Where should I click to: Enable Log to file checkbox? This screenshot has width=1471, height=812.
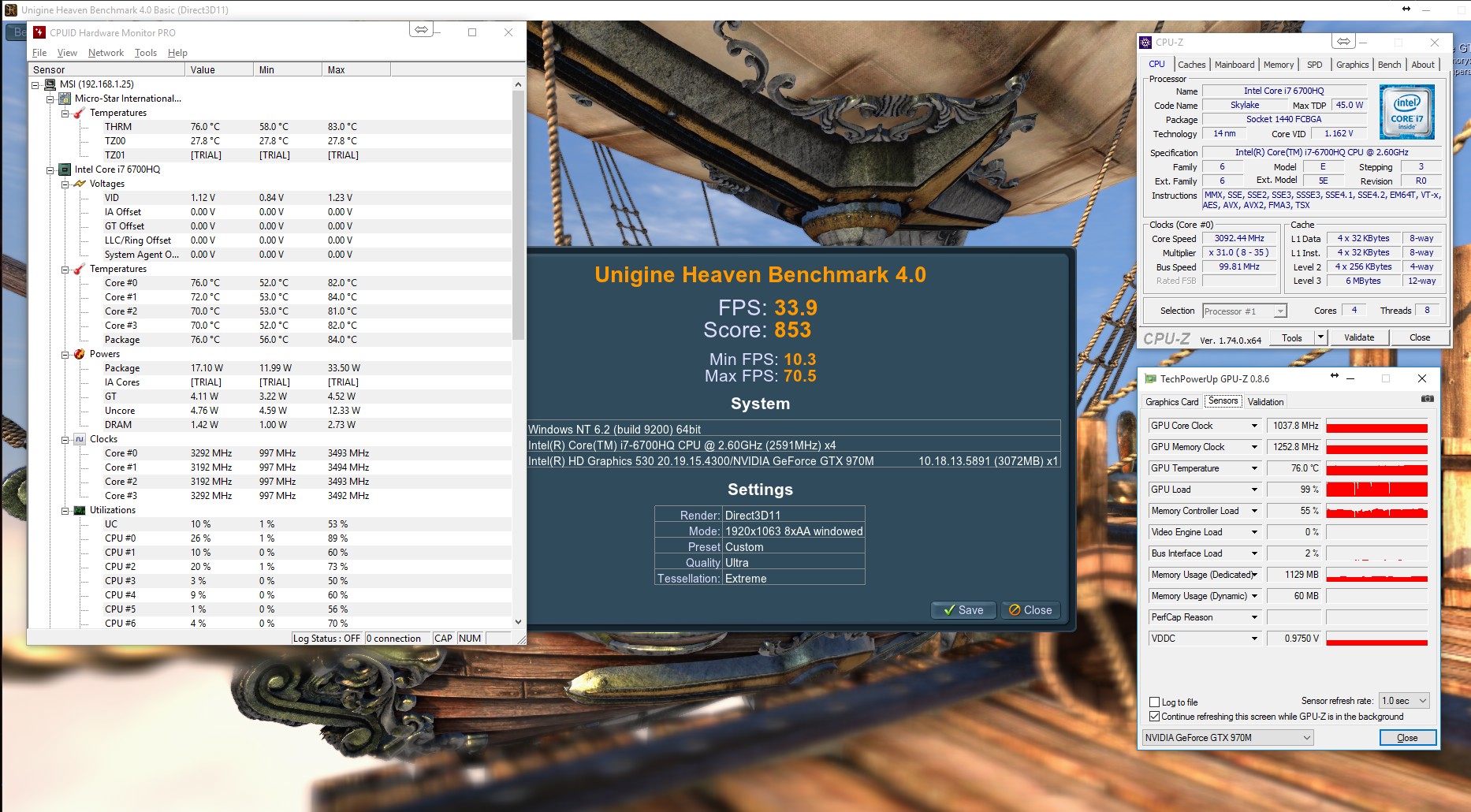click(x=1155, y=702)
